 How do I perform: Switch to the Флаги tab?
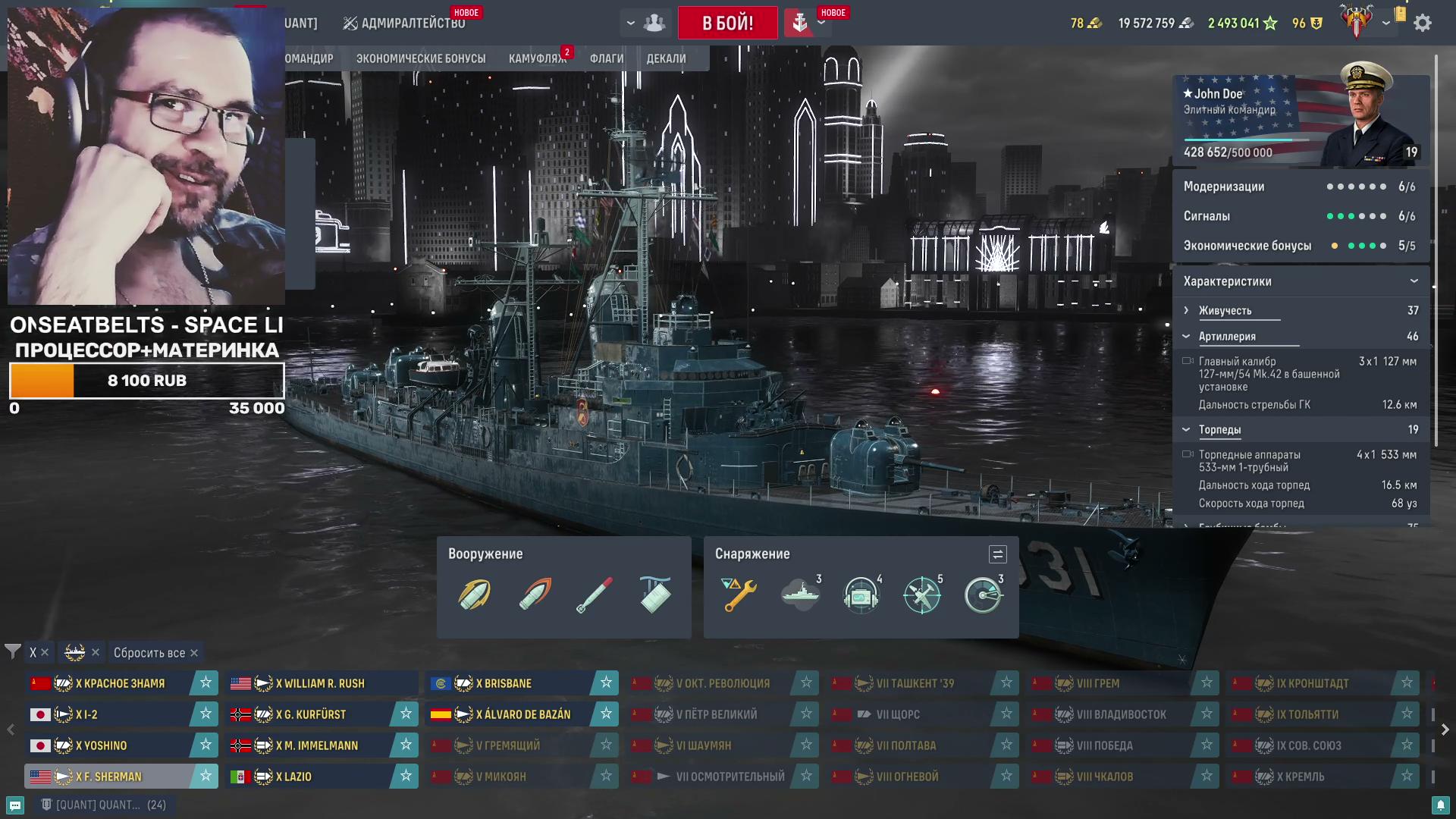pyautogui.click(x=607, y=58)
